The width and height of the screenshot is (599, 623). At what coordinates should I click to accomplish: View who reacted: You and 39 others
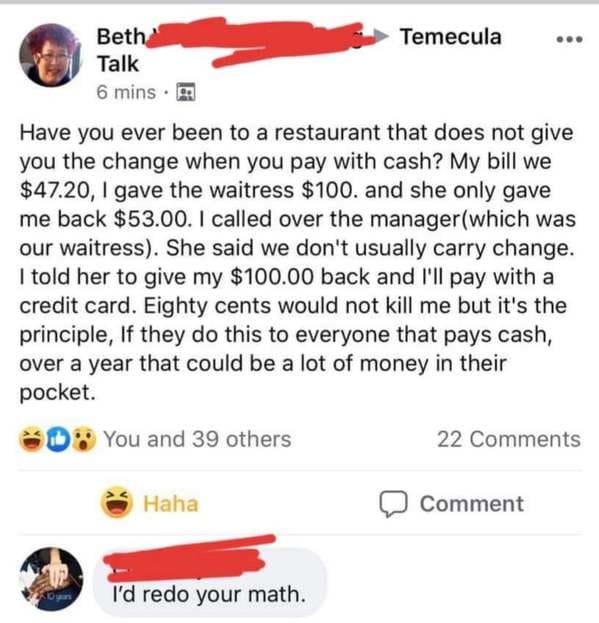[197, 439]
